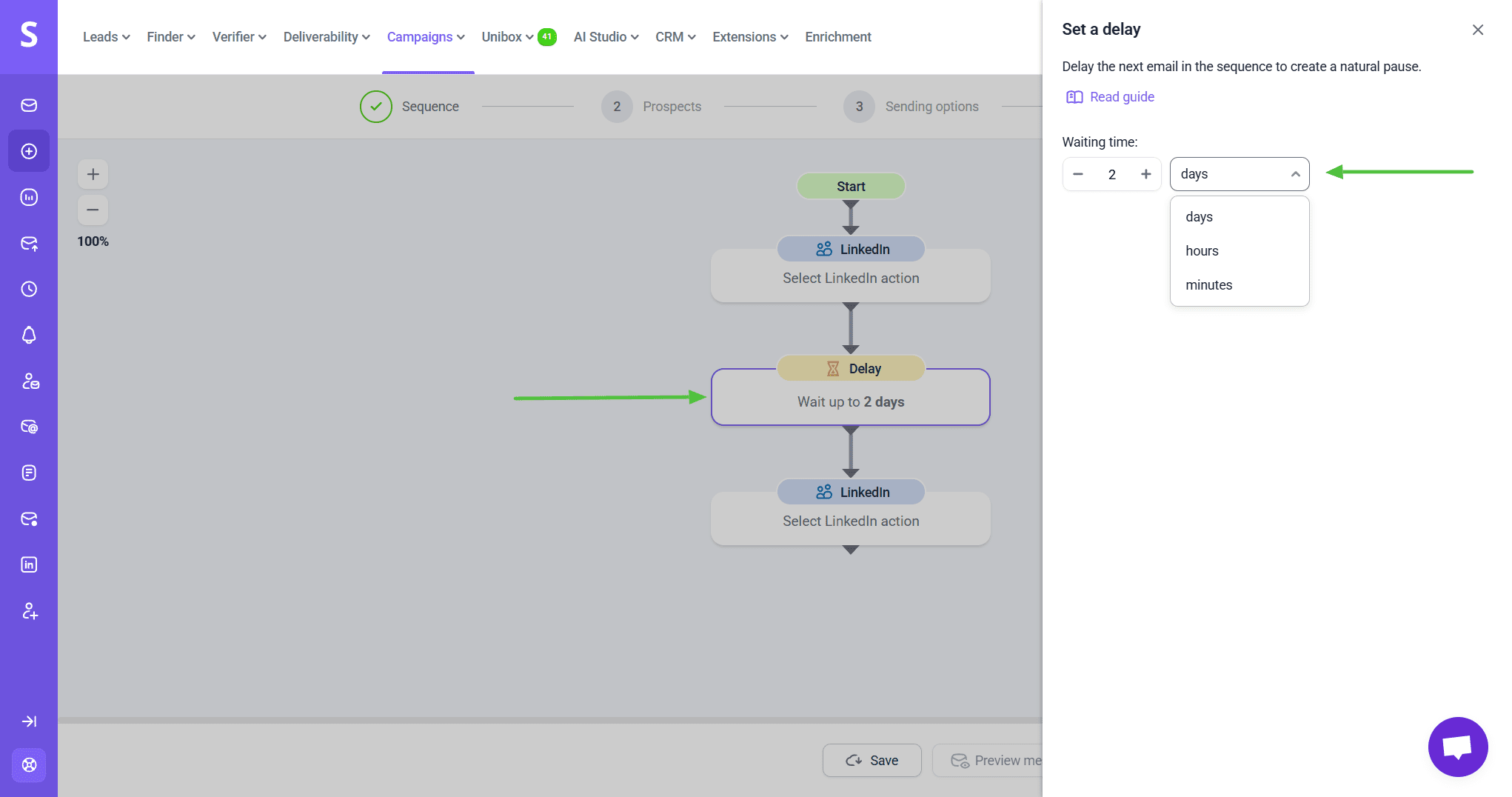Click the add campaign plus icon in sidebar

click(29, 152)
